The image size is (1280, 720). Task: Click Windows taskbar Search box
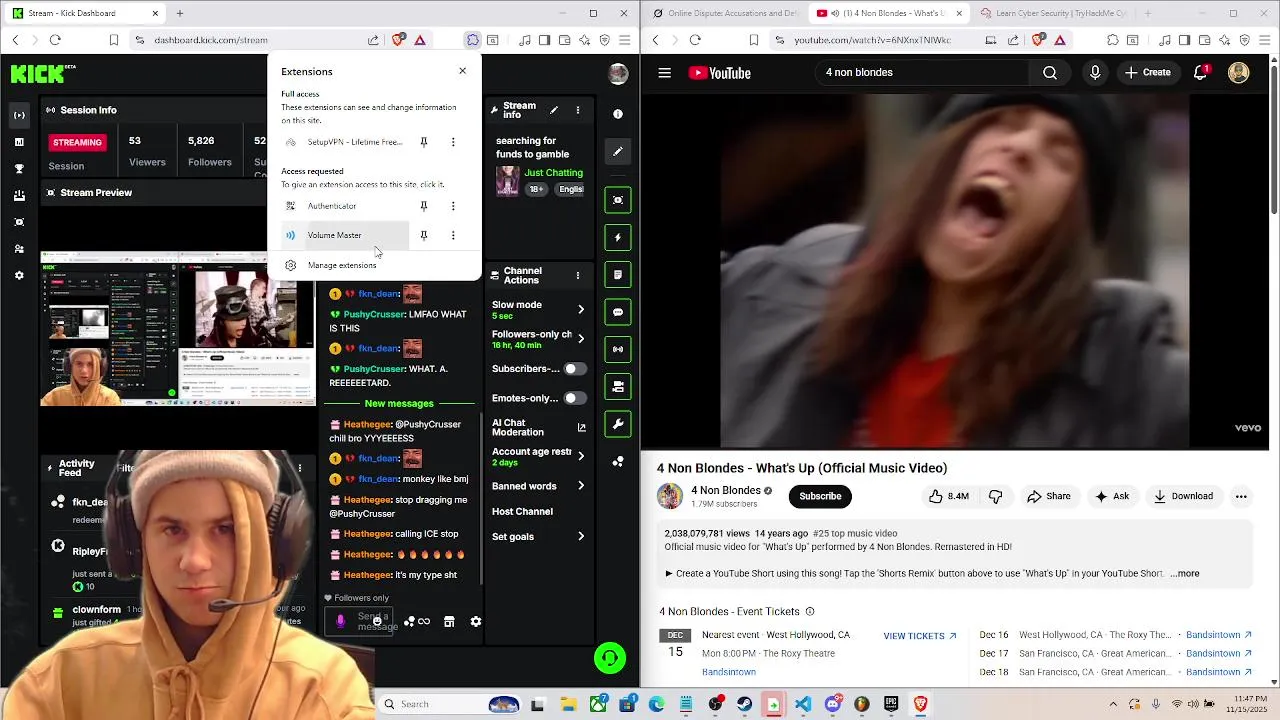pos(450,704)
